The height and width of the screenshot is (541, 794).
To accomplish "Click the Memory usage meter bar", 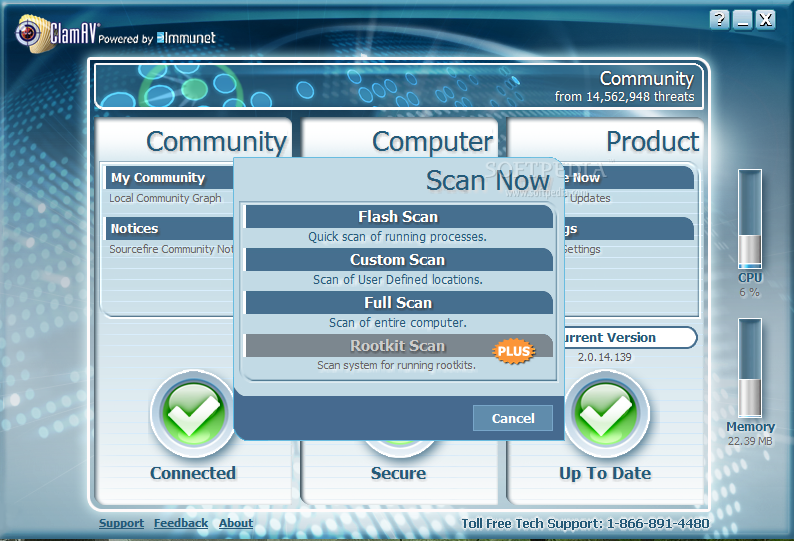I will 750,368.
